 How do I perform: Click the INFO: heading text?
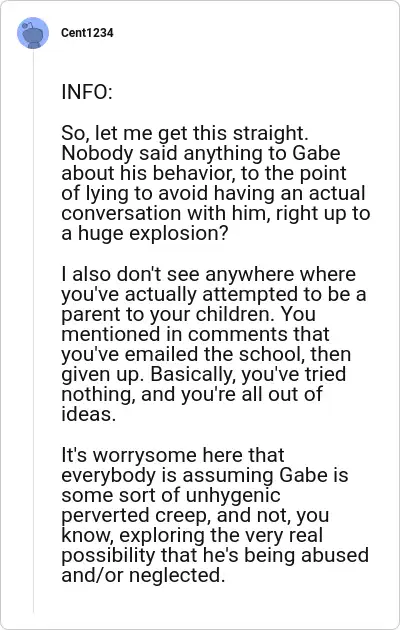(87, 92)
